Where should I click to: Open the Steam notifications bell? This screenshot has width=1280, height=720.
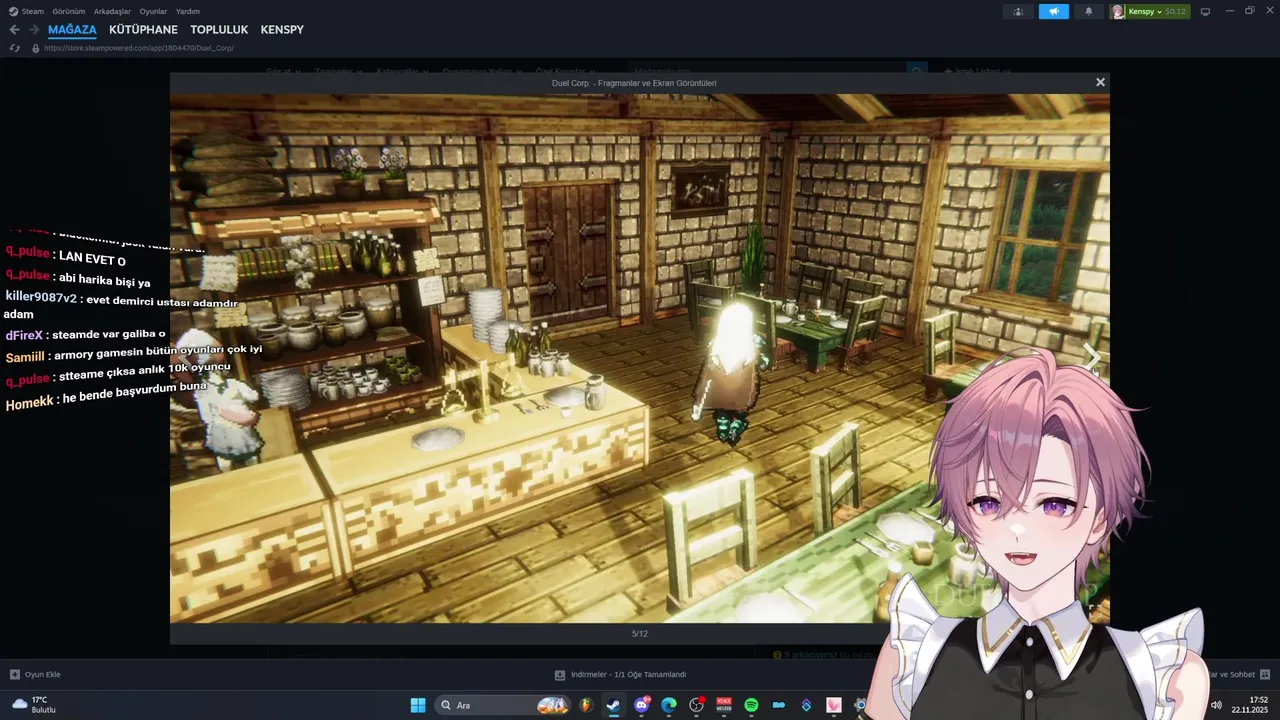pyautogui.click(x=1089, y=11)
